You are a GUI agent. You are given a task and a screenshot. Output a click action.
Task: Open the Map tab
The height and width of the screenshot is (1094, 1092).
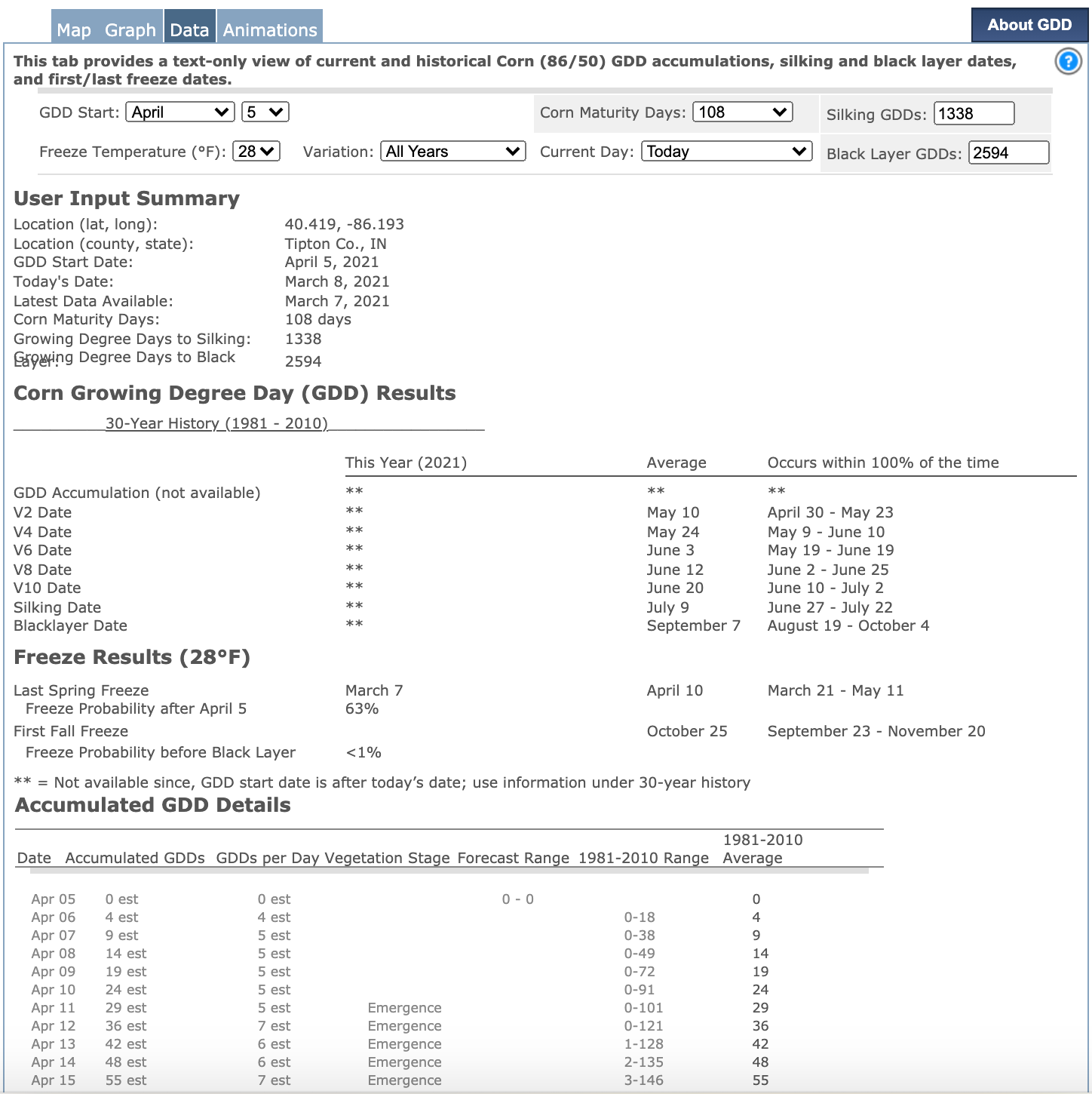point(74,30)
